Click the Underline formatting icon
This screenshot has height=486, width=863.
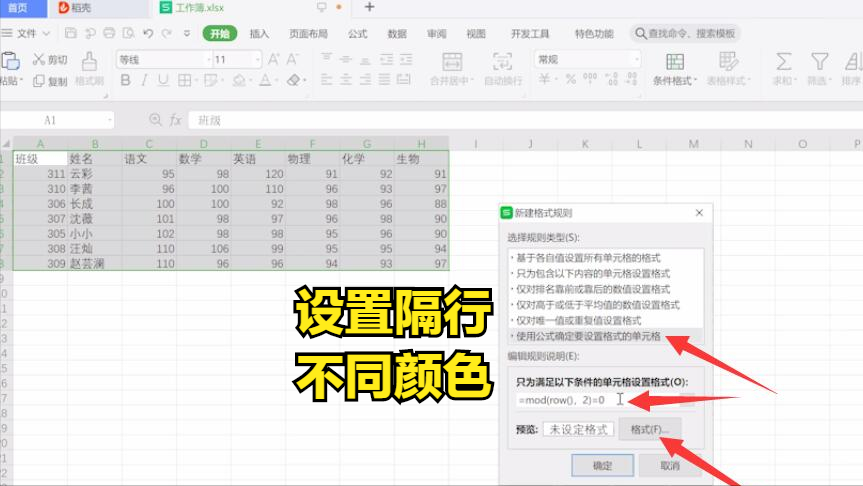point(163,80)
